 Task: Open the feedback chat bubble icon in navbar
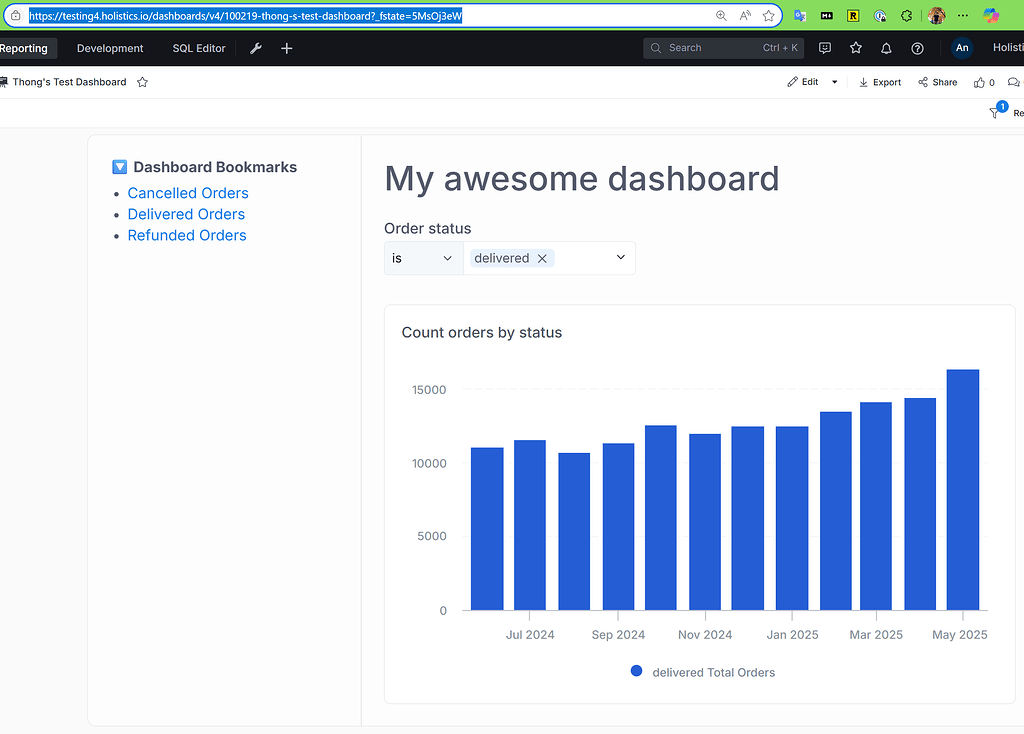point(824,47)
